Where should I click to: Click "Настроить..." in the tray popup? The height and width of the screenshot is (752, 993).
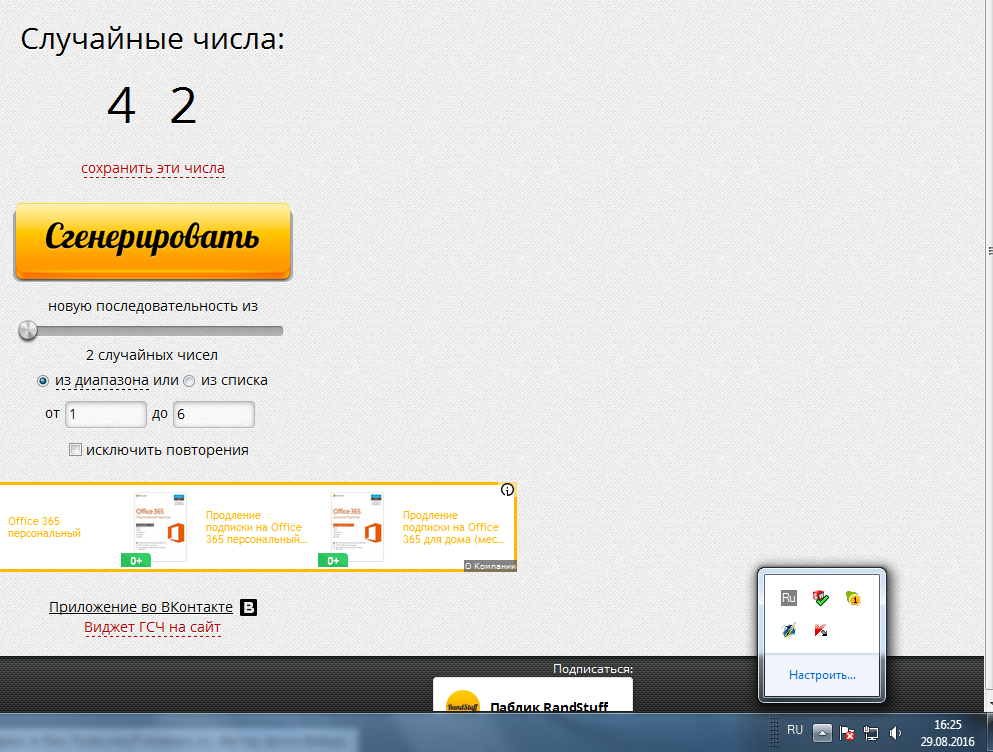822,675
